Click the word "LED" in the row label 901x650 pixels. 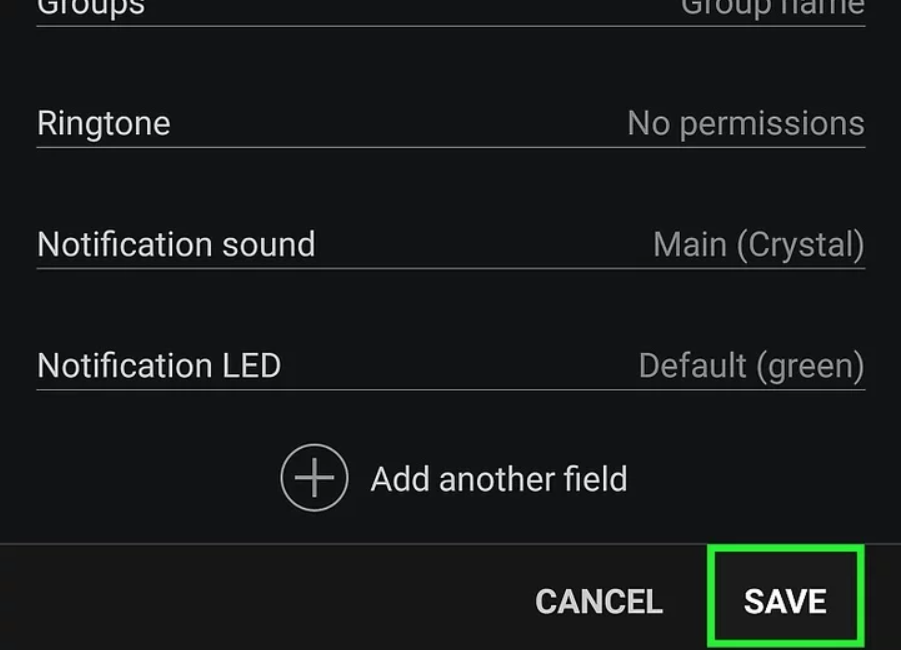click(x=251, y=366)
